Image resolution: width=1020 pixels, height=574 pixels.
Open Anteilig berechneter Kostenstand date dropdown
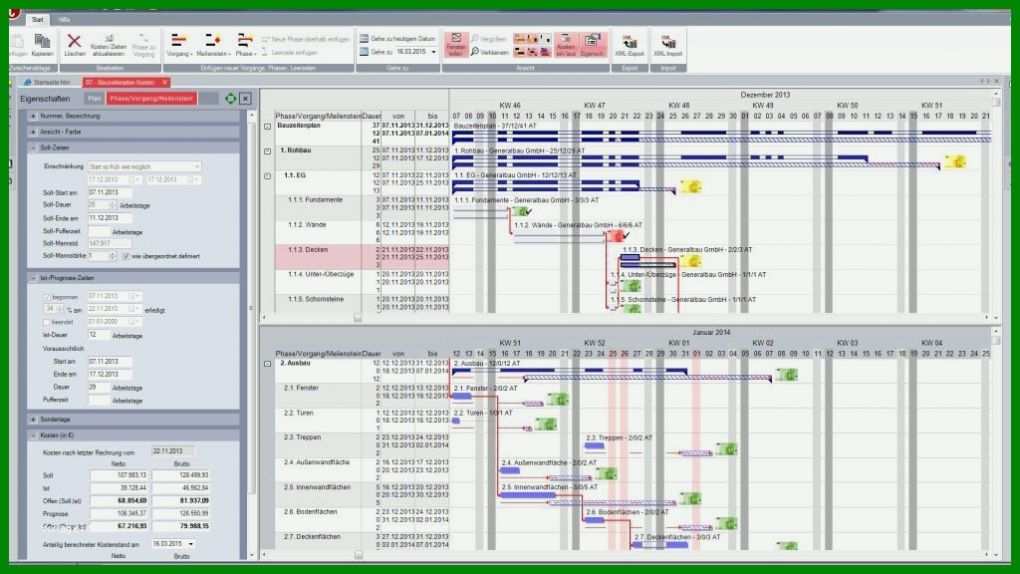pos(191,543)
